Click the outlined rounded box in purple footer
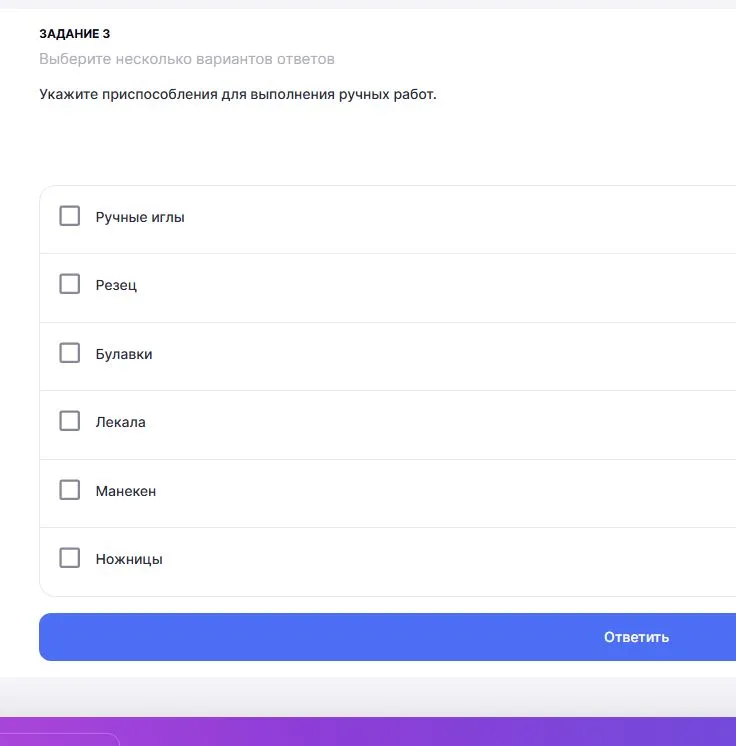736x746 pixels. click(60, 740)
